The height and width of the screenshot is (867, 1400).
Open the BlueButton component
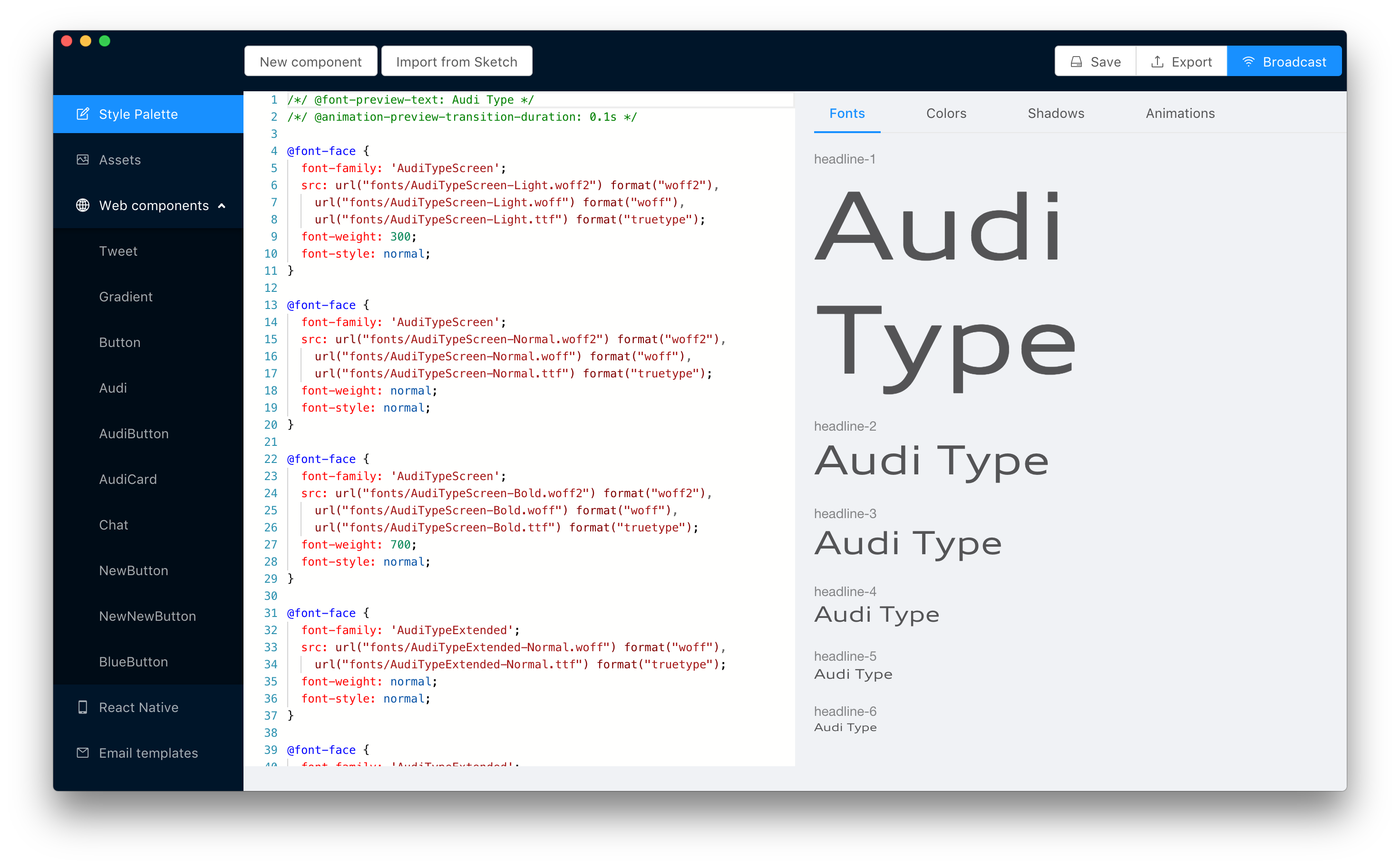(148, 661)
